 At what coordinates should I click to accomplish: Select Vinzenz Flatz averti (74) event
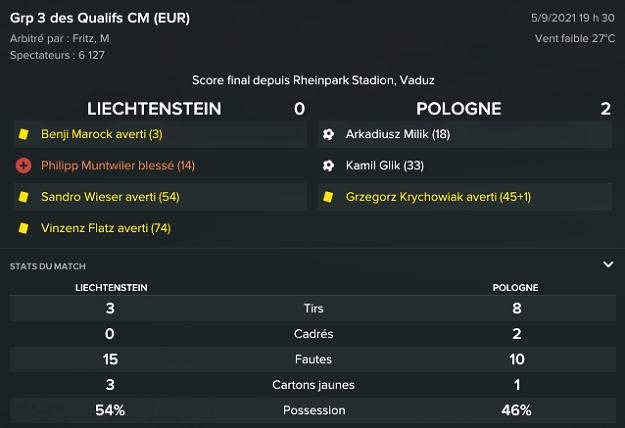[x=106, y=229]
